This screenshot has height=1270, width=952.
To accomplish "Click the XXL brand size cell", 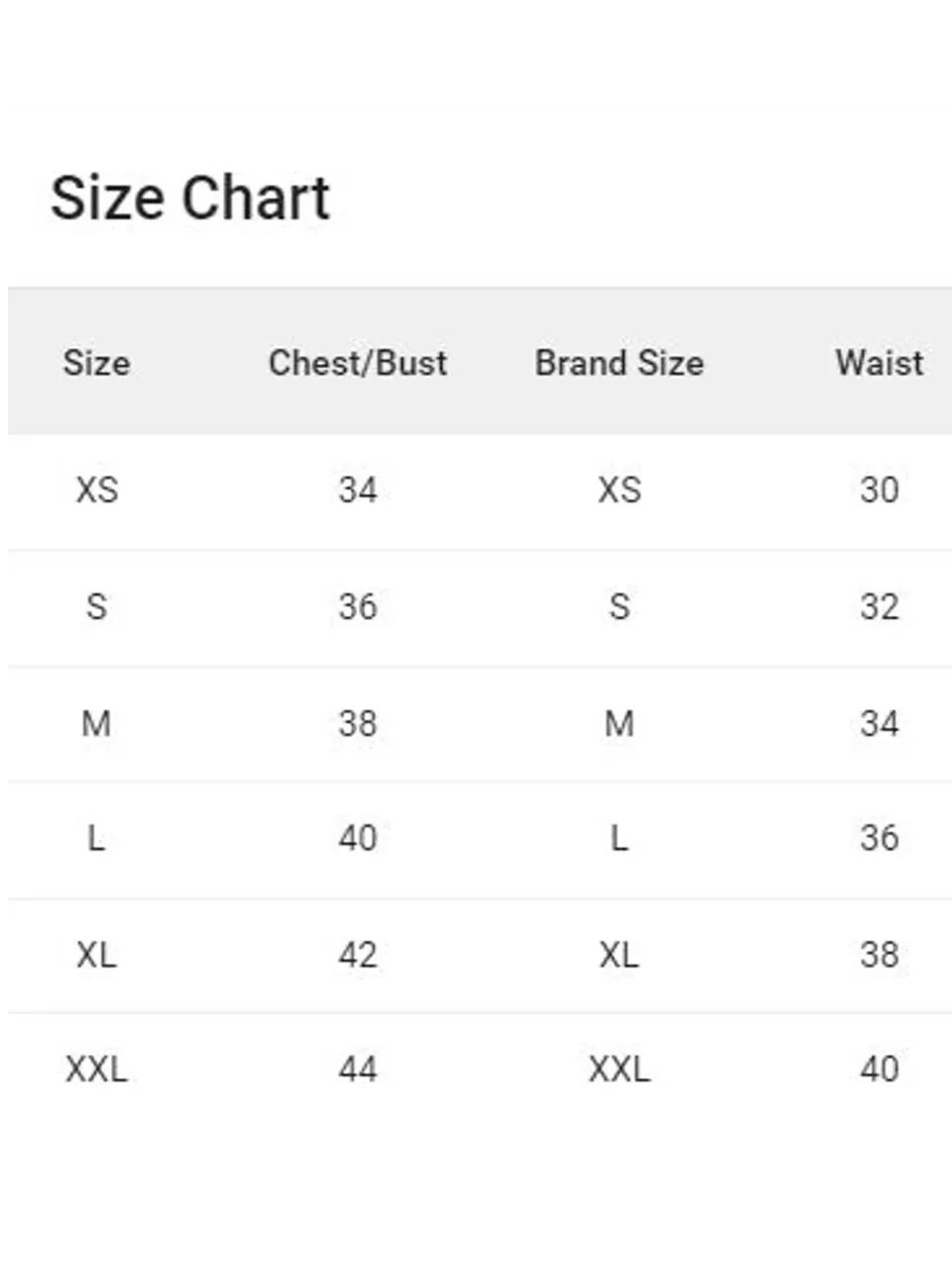I will 619,1069.
